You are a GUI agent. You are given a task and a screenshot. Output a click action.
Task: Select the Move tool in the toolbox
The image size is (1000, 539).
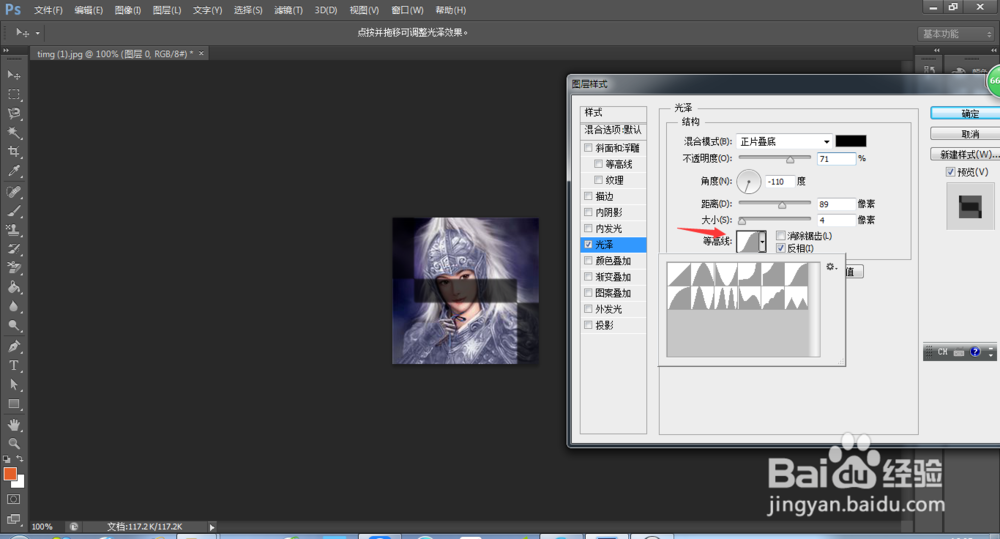(x=13, y=75)
